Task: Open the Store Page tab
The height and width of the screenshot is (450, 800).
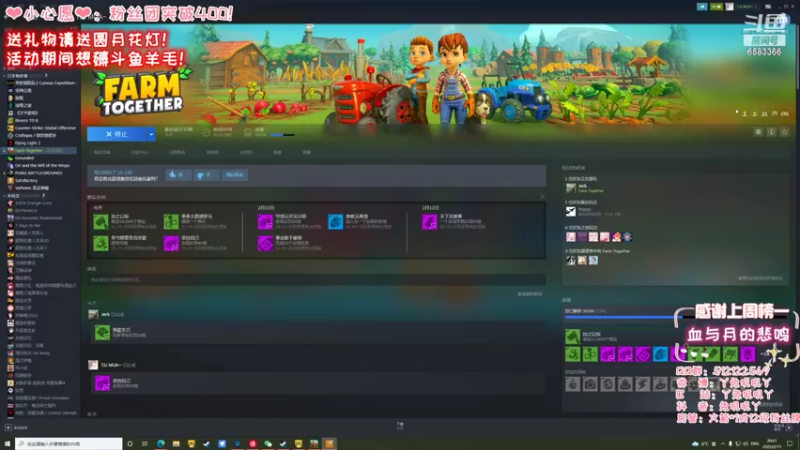Action: pyautogui.click(x=102, y=152)
